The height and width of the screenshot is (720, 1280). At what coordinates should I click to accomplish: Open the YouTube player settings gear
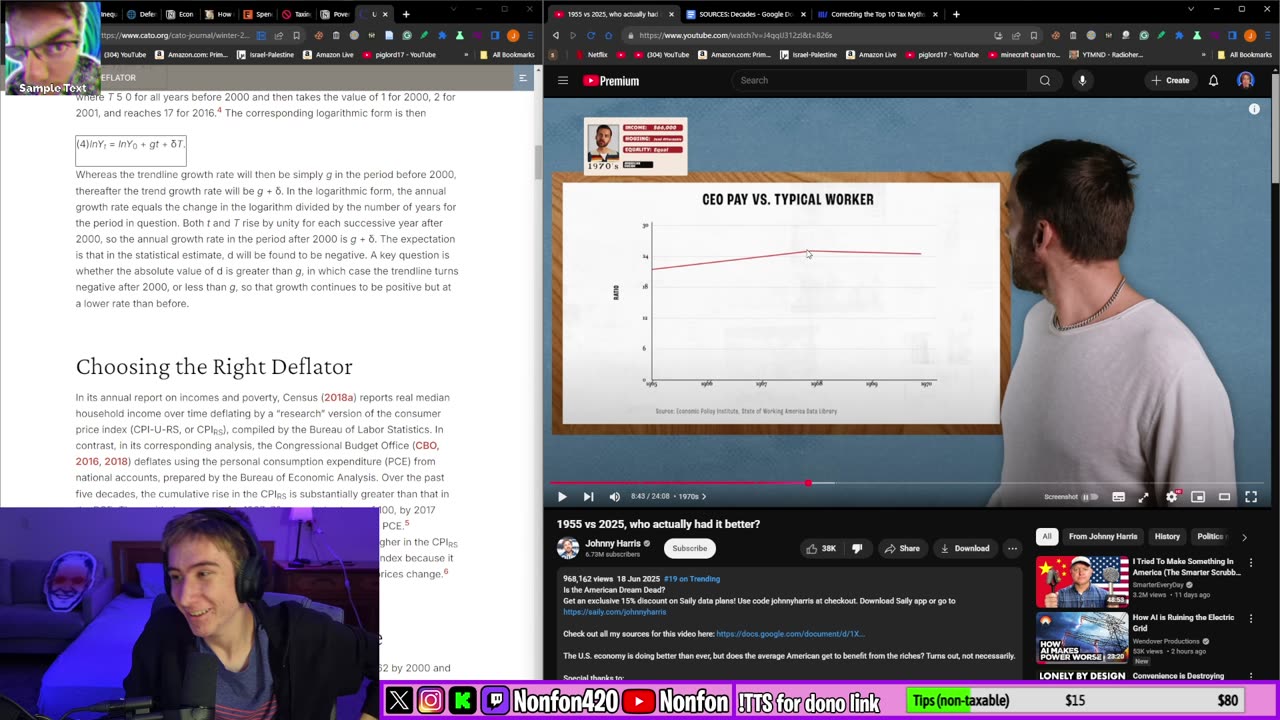click(x=1171, y=497)
